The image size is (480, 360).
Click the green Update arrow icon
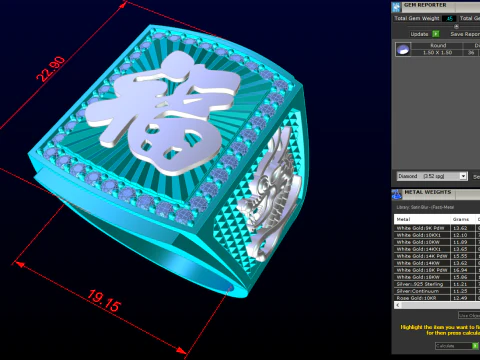(x=436, y=34)
